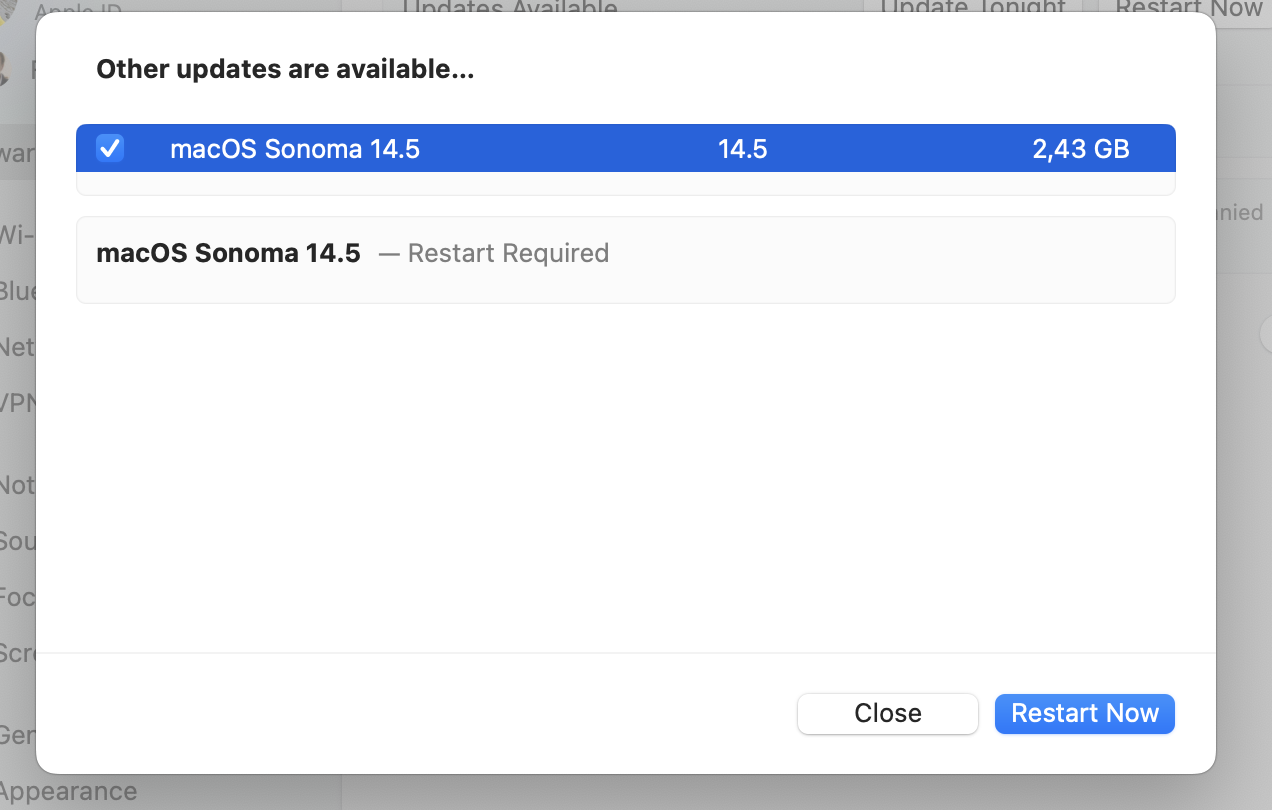Open Appearance in the settings sidebar
1272x810 pixels.
pyautogui.click(x=68, y=792)
